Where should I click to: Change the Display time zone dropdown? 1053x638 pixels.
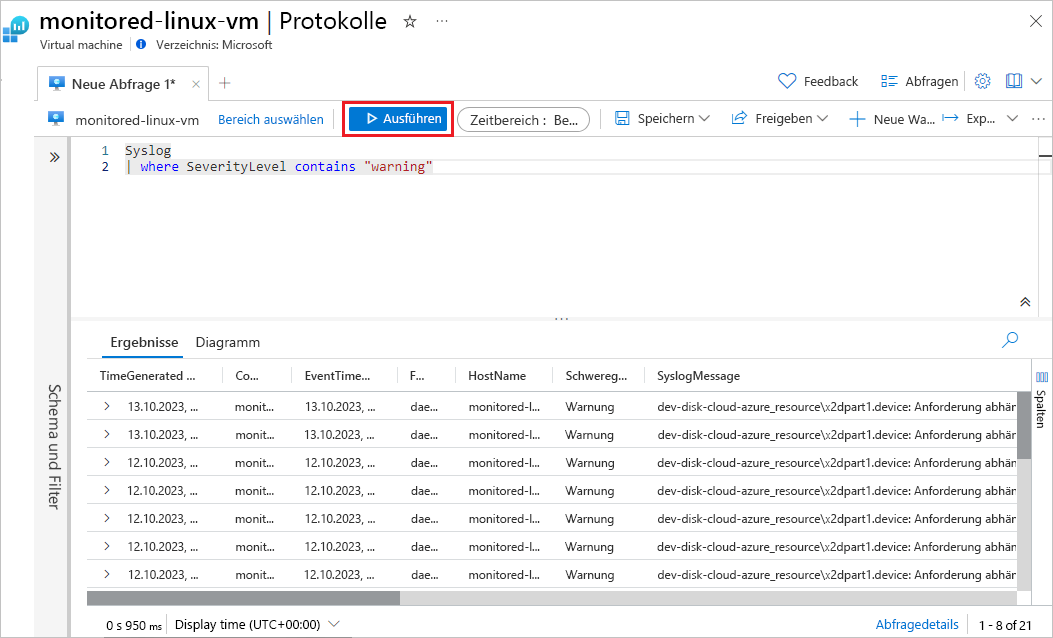coord(257,625)
